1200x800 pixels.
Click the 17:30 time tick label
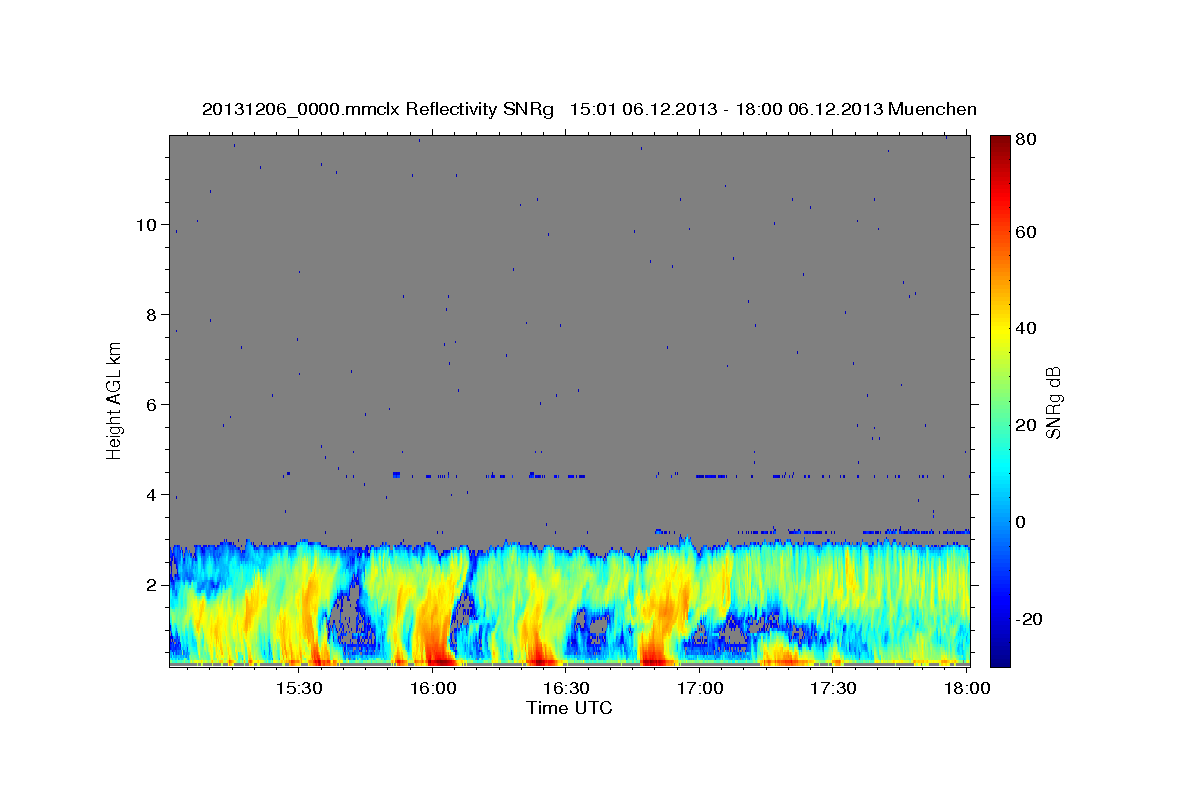point(833,689)
